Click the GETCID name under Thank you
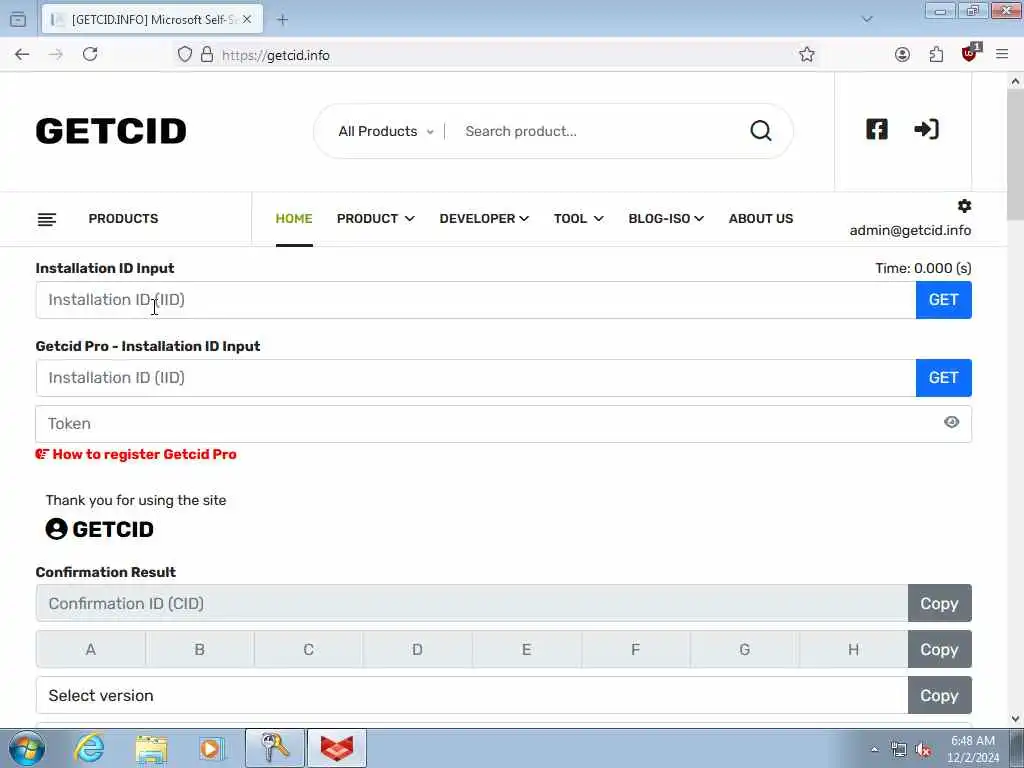 click(x=113, y=529)
